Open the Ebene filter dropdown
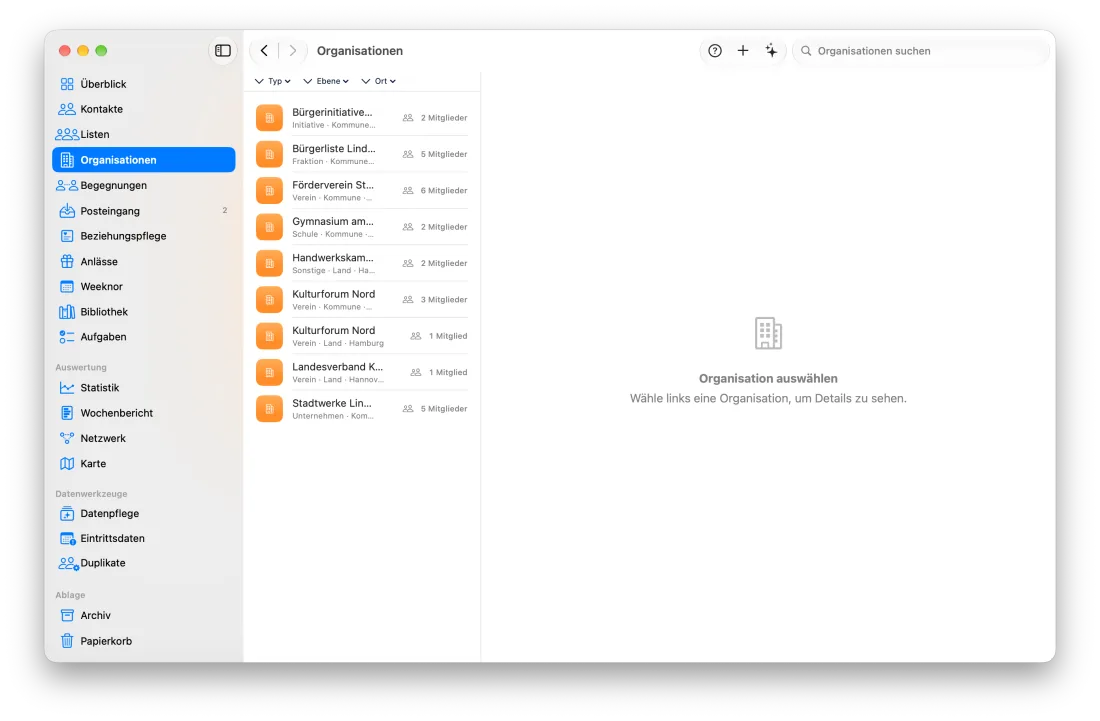Image resolution: width=1100 pixels, height=721 pixels. click(326, 81)
